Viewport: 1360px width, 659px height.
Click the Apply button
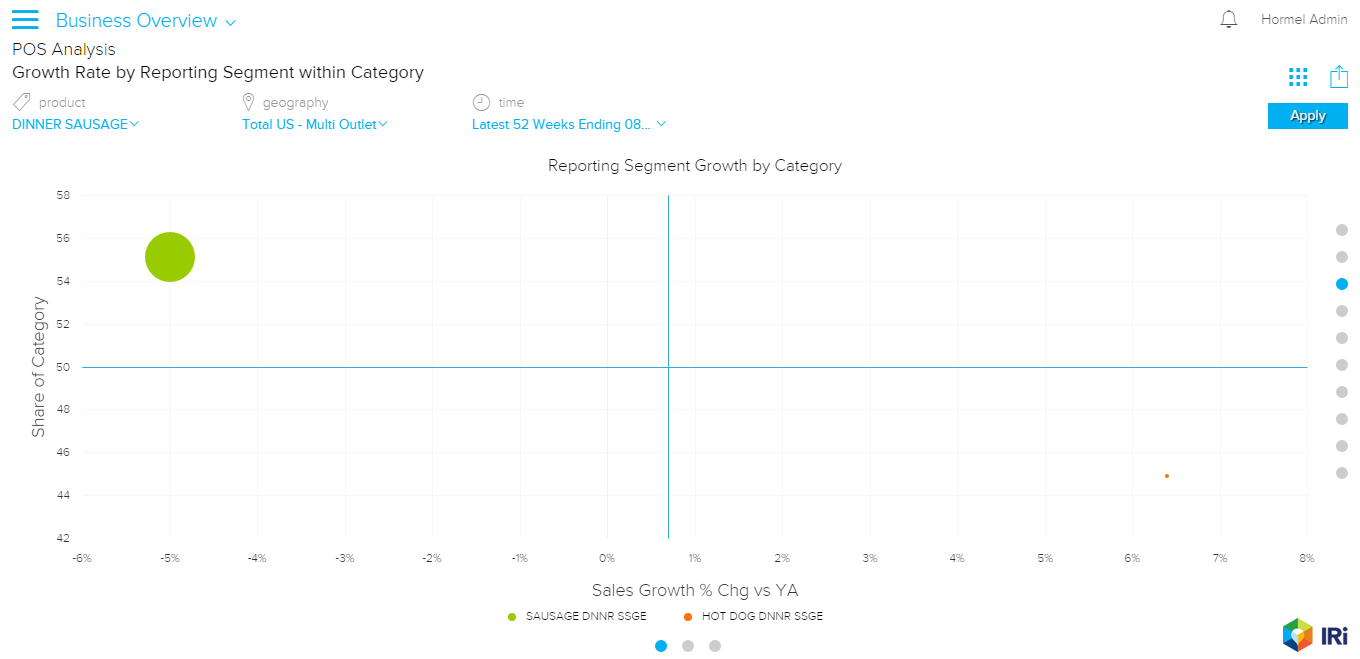[x=1307, y=116]
